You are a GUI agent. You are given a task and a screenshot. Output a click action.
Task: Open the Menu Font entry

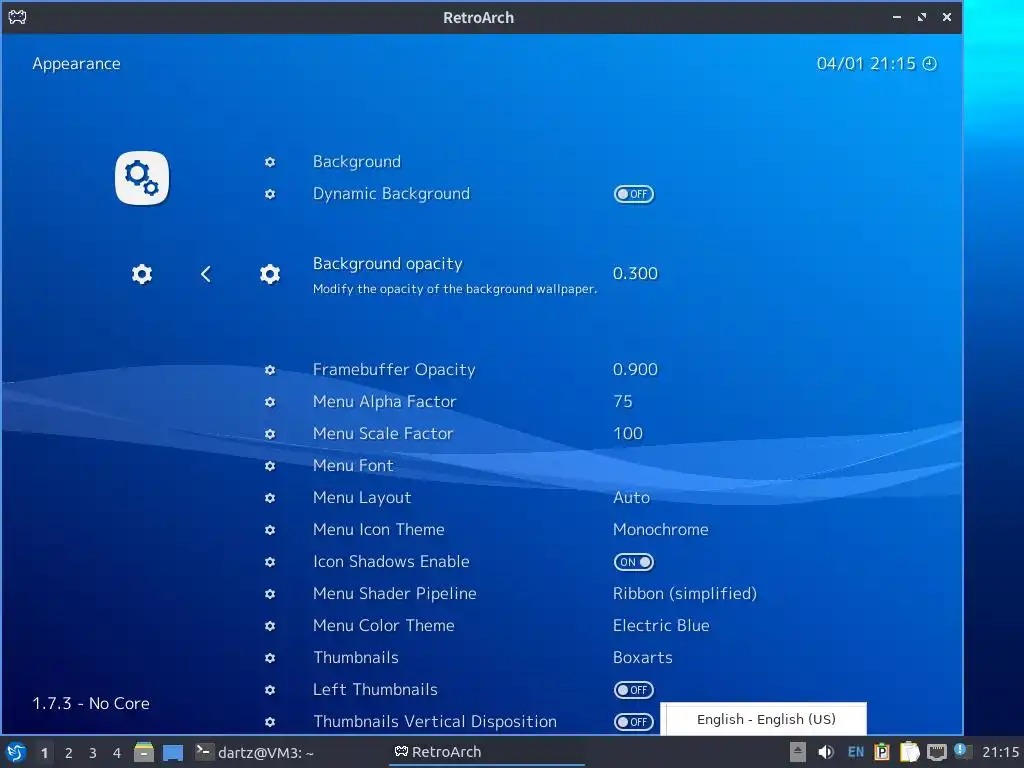353,466
